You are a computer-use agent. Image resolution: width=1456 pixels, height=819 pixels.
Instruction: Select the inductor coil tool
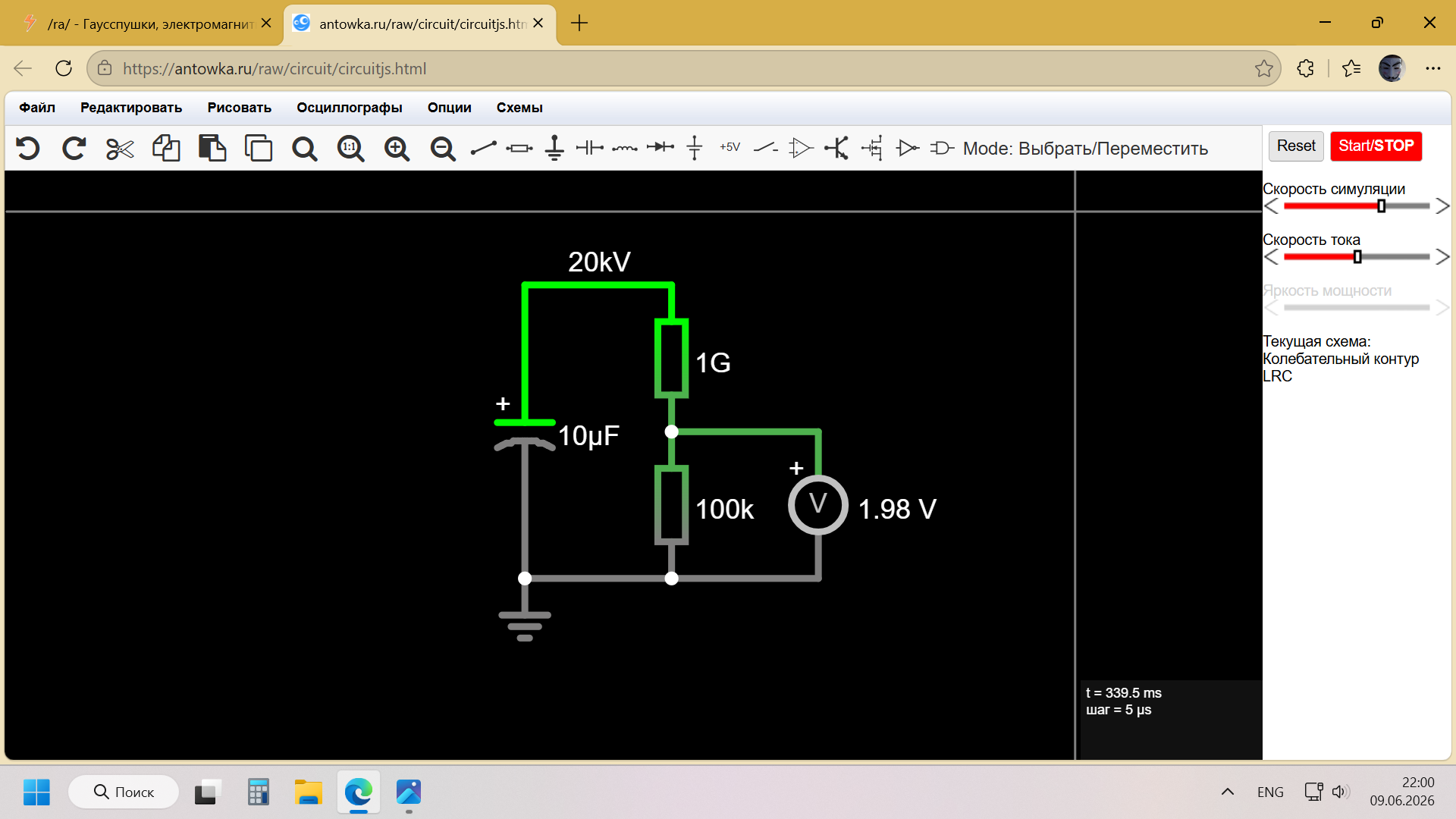coord(625,148)
